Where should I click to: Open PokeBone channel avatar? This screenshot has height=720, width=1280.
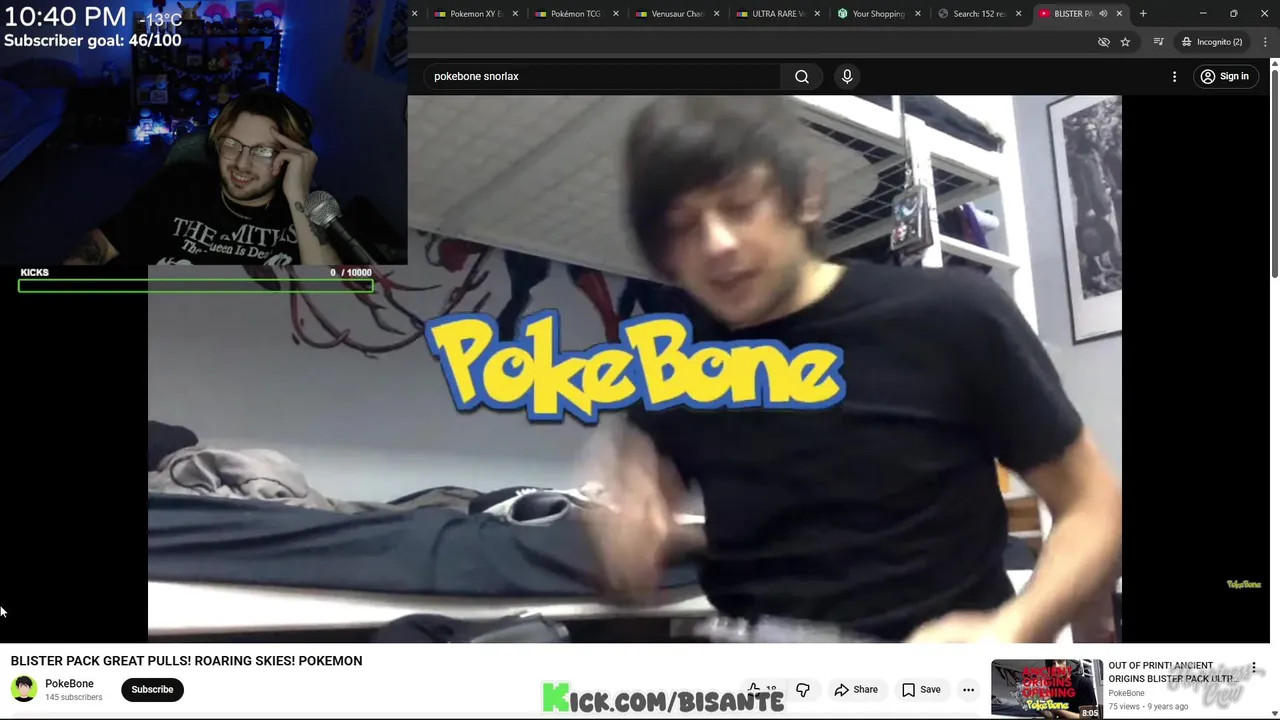tap(24, 688)
